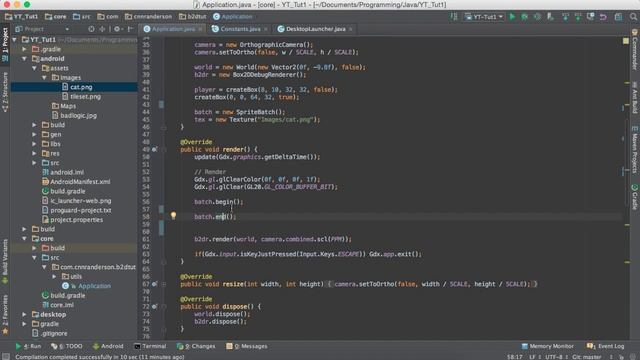The height and width of the screenshot is (360, 640).
Task: Open the project structure icon next to search
Action: [x=618, y=17]
